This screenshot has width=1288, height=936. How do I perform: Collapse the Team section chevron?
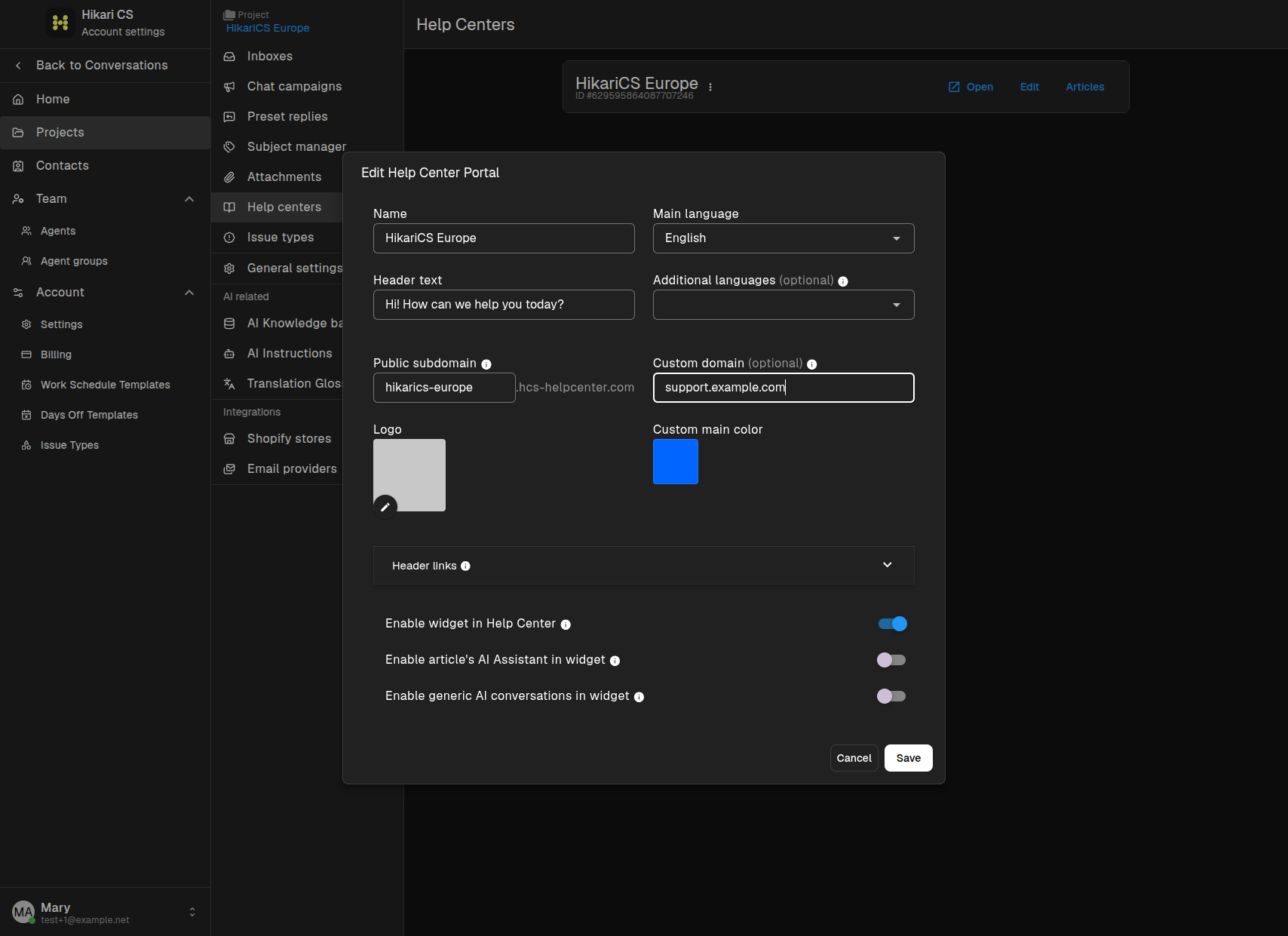189,199
